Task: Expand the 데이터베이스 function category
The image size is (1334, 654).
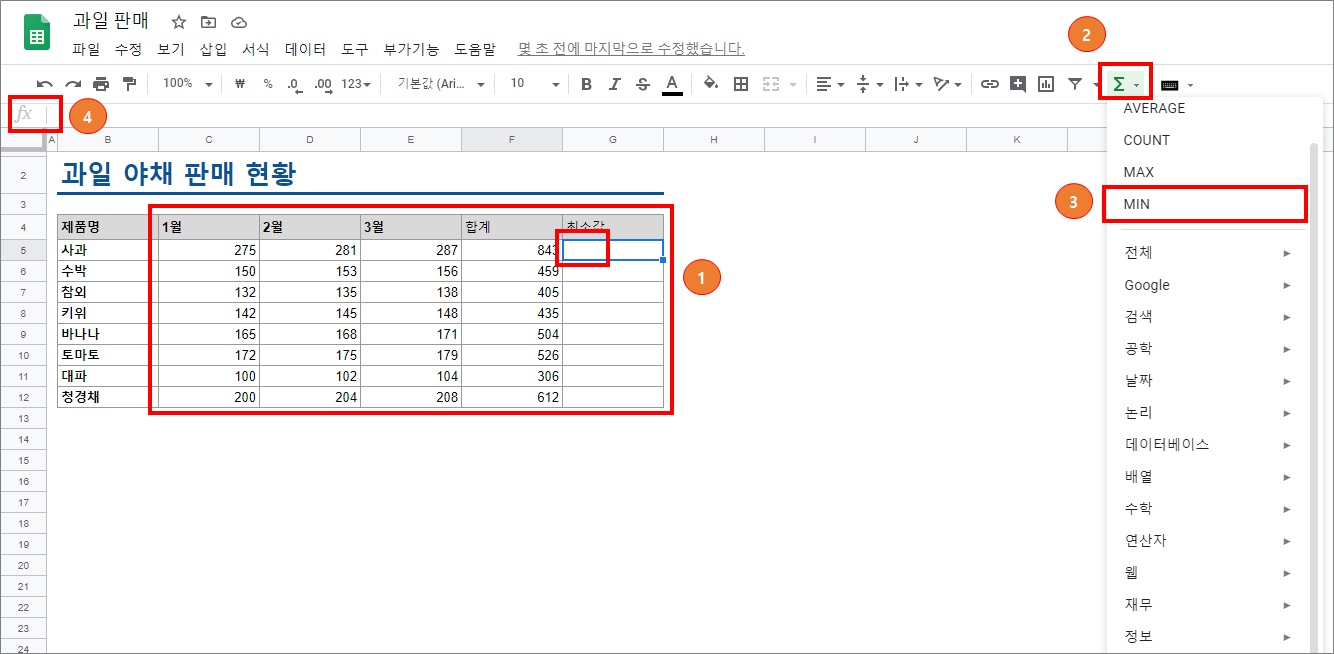Action: pyautogui.click(x=1205, y=445)
